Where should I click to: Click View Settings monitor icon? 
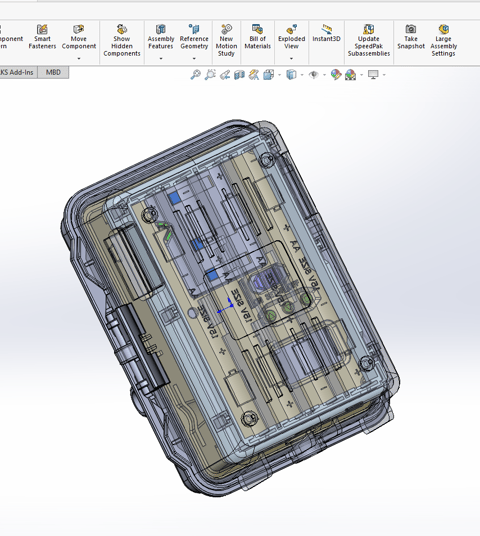pos(373,75)
